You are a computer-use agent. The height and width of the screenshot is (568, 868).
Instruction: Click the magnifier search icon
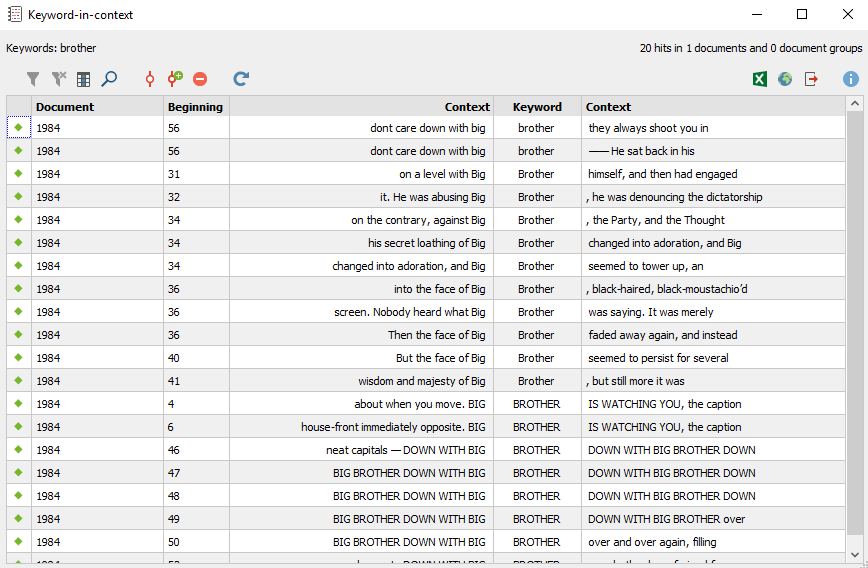(109, 79)
